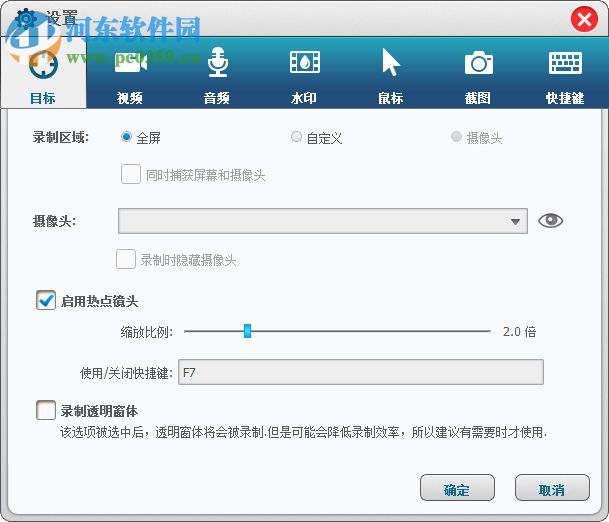Check 录制时隐藏摄像头 checkbox
The height and width of the screenshot is (522, 609).
point(126,259)
